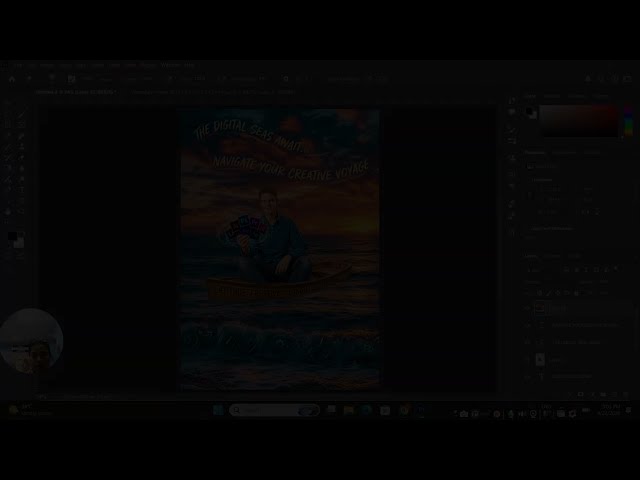This screenshot has height=480, width=640.
Task: Open the Windows Start menu
Action: pos(218,410)
